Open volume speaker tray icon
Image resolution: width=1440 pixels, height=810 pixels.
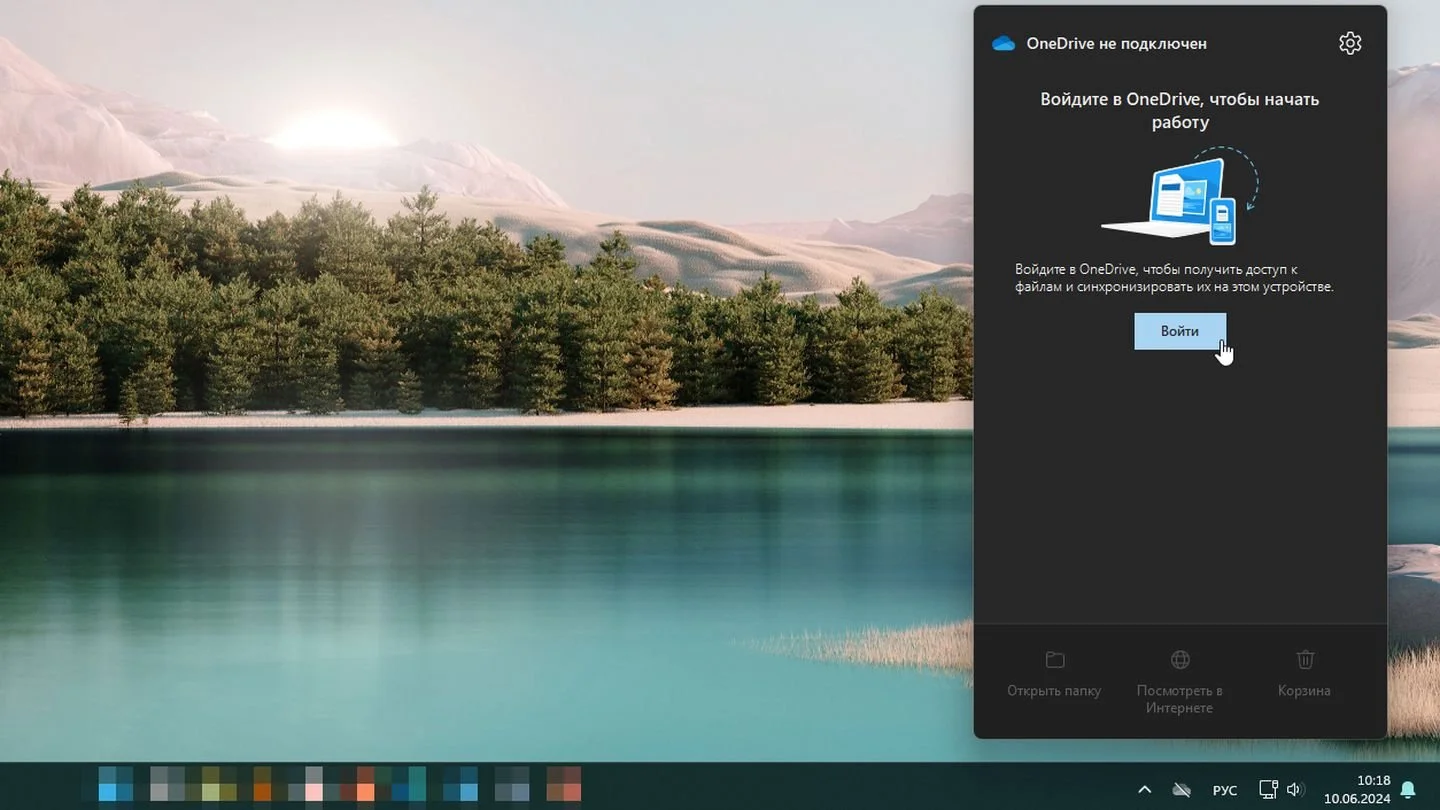tap(1296, 789)
